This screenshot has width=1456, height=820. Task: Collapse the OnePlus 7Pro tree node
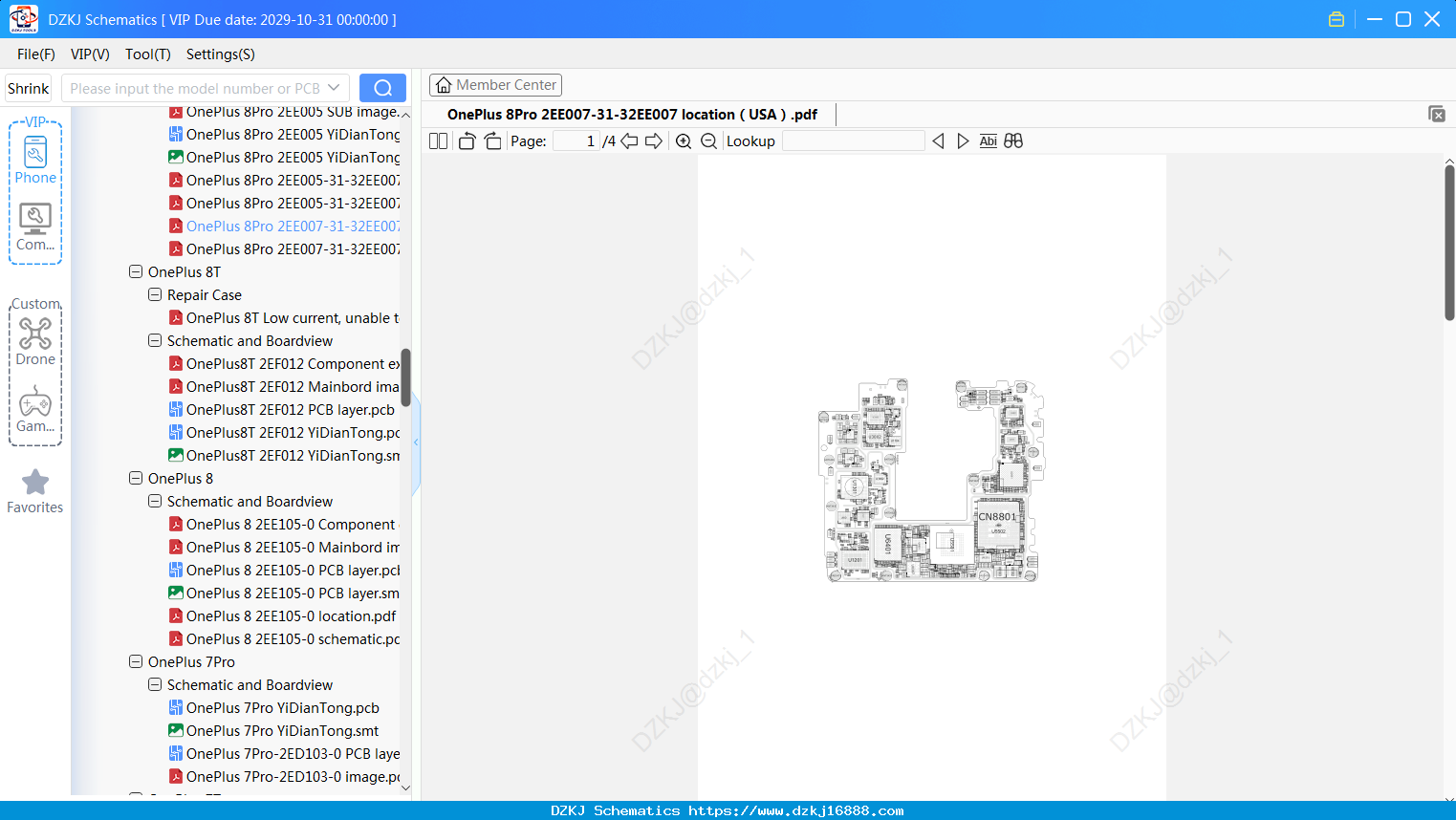(x=136, y=661)
